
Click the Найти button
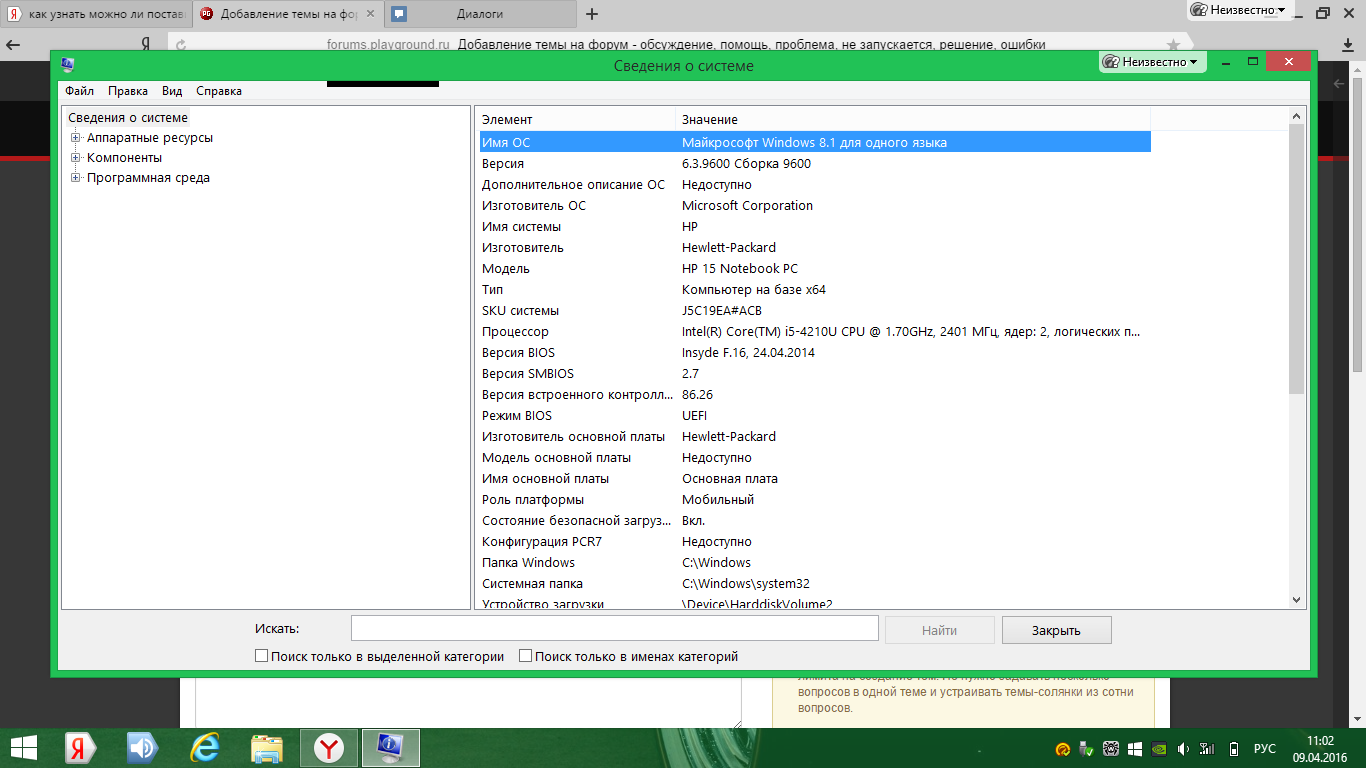(940, 630)
